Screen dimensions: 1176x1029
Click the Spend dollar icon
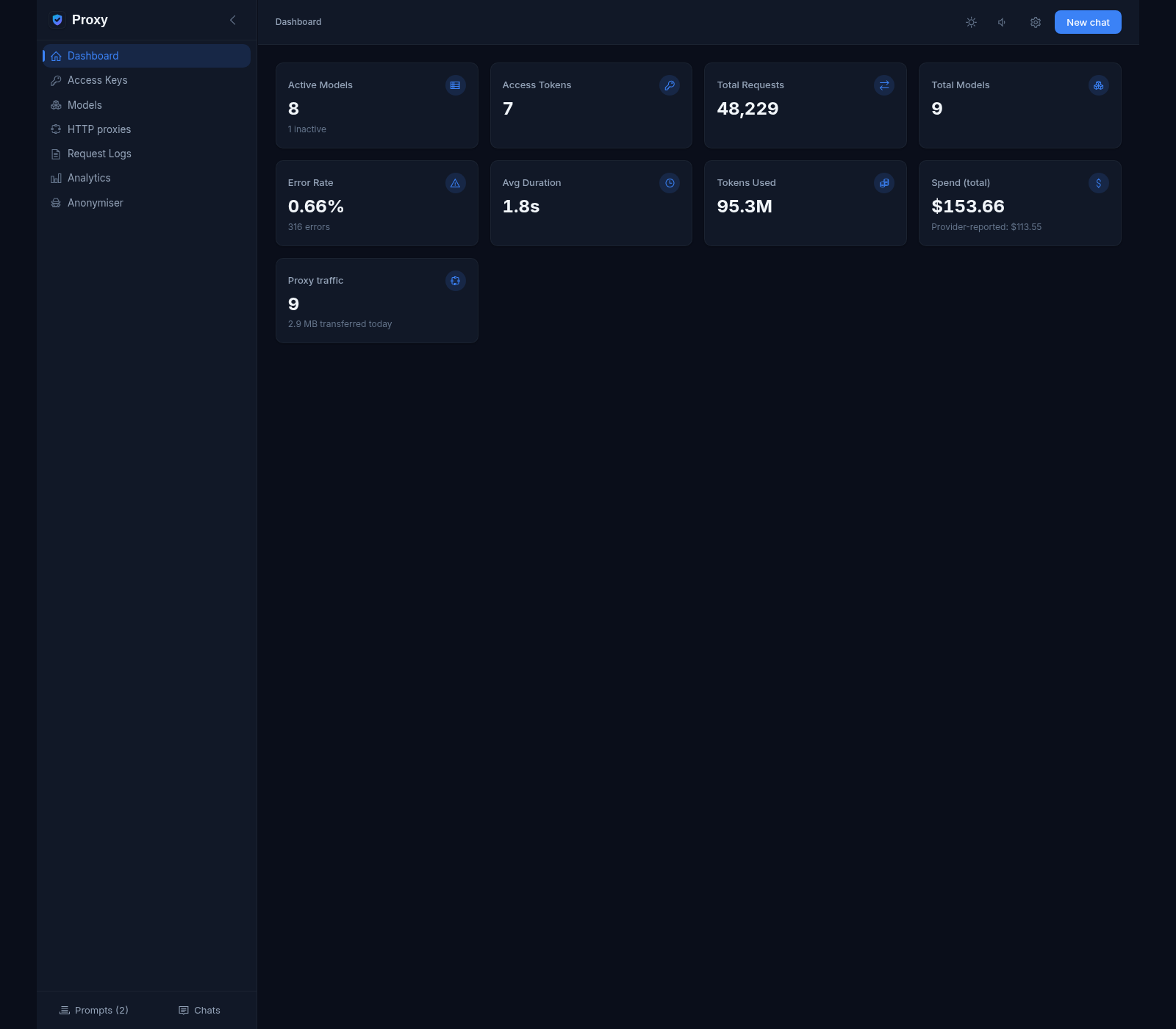(x=1099, y=183)
